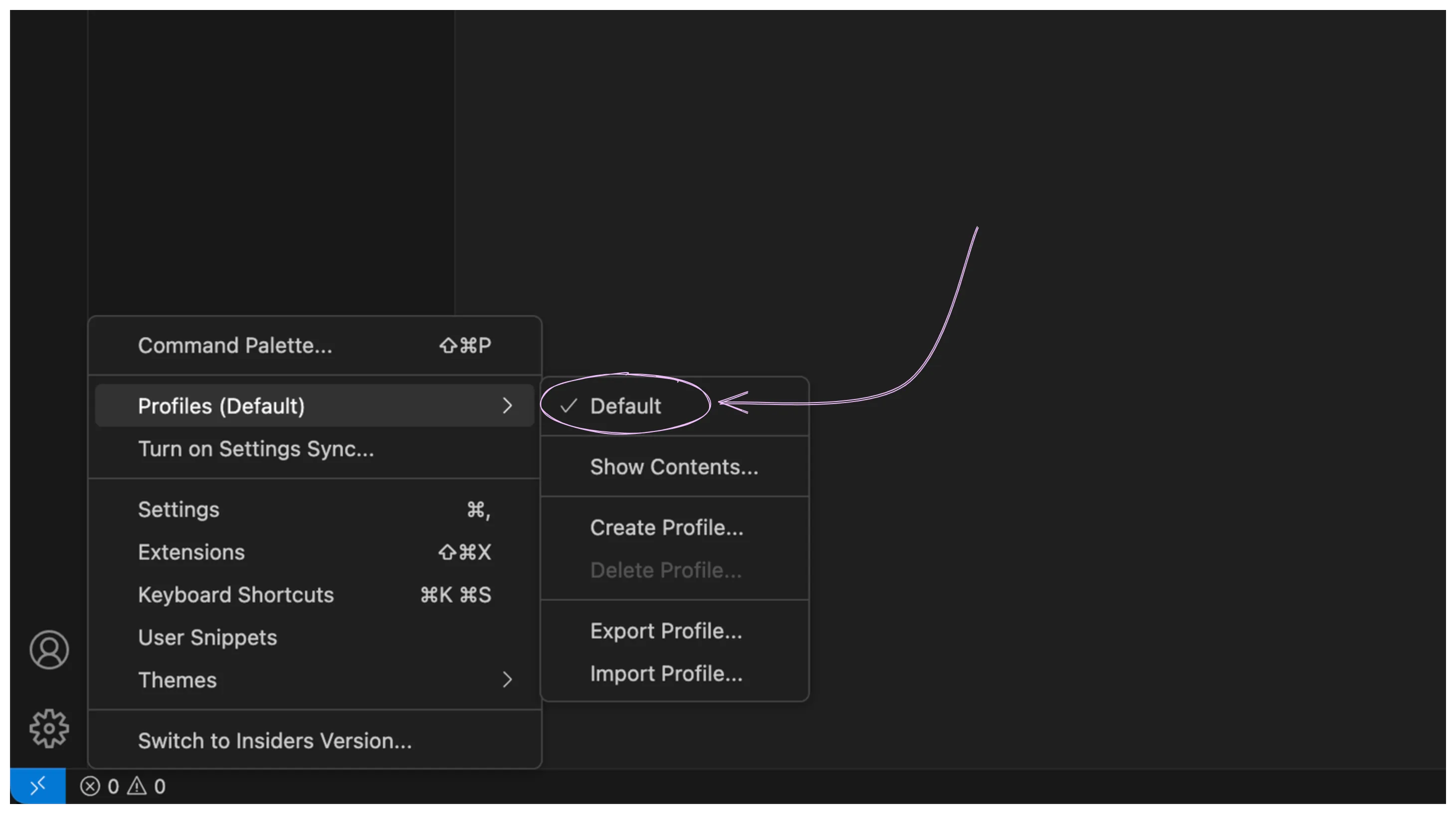Click Export Profile option

(x=675, y=631)
